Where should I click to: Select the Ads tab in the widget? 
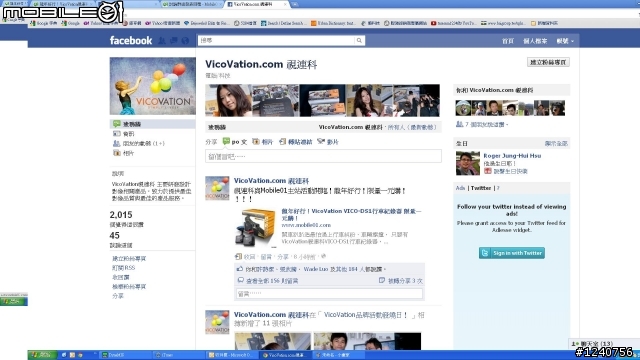click(x=460, y=188)
